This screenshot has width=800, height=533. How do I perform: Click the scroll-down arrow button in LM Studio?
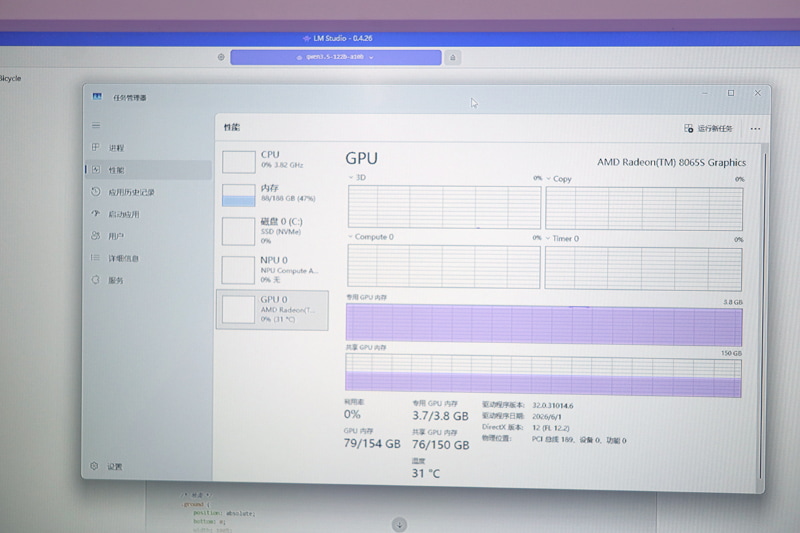399,524
